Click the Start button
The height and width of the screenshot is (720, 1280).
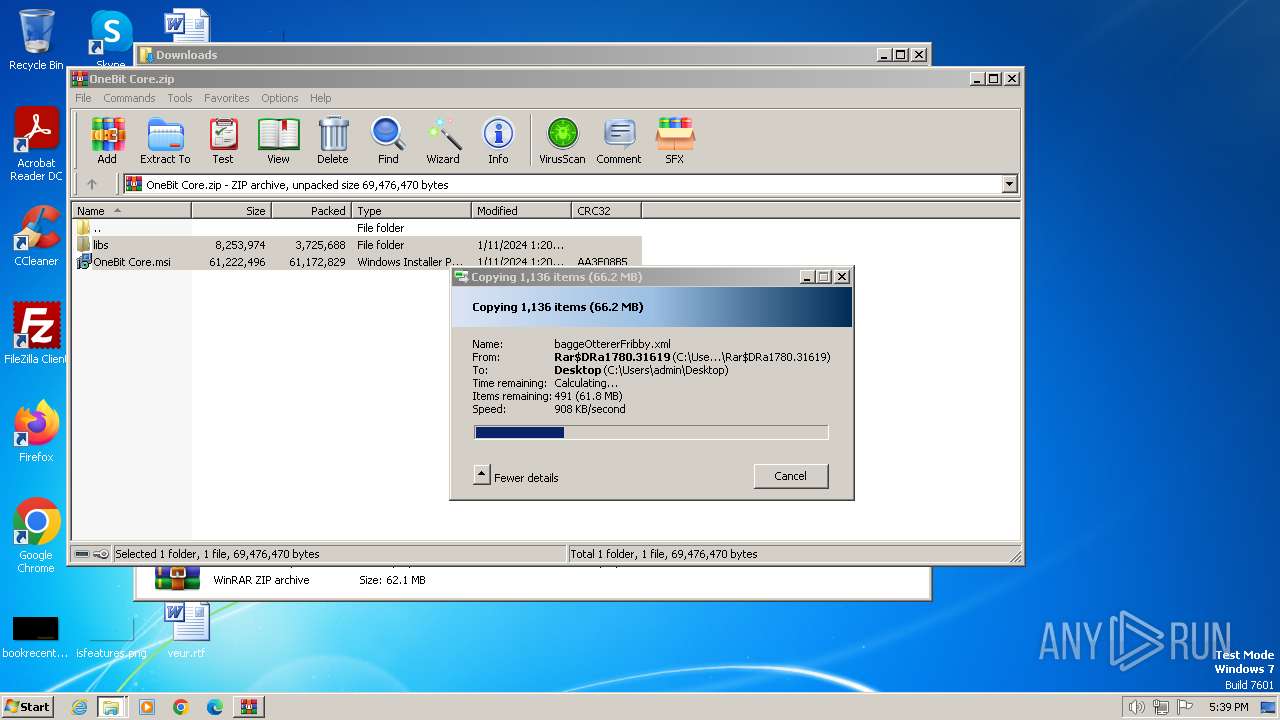[28, 707]
